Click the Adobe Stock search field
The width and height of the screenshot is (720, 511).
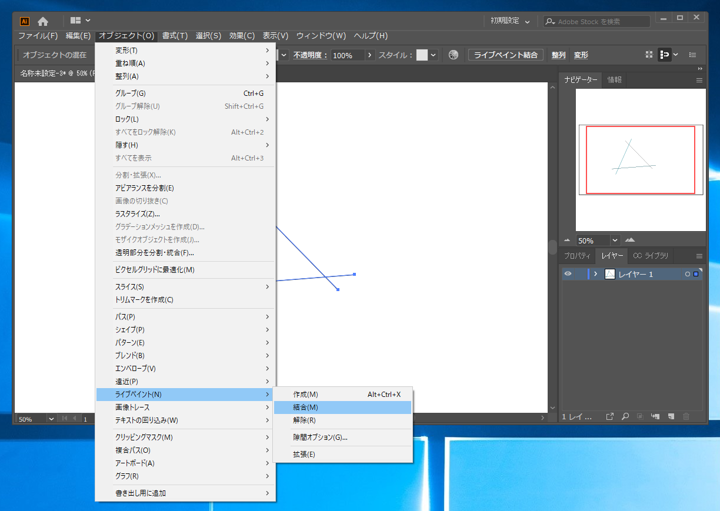pyautogui.click(x=597, y=21)
